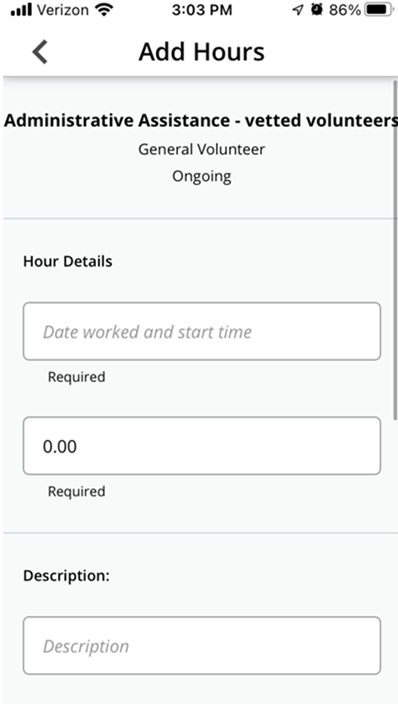Tap the Add Hours page title
The image size is (398, 711).
[201, 52]
